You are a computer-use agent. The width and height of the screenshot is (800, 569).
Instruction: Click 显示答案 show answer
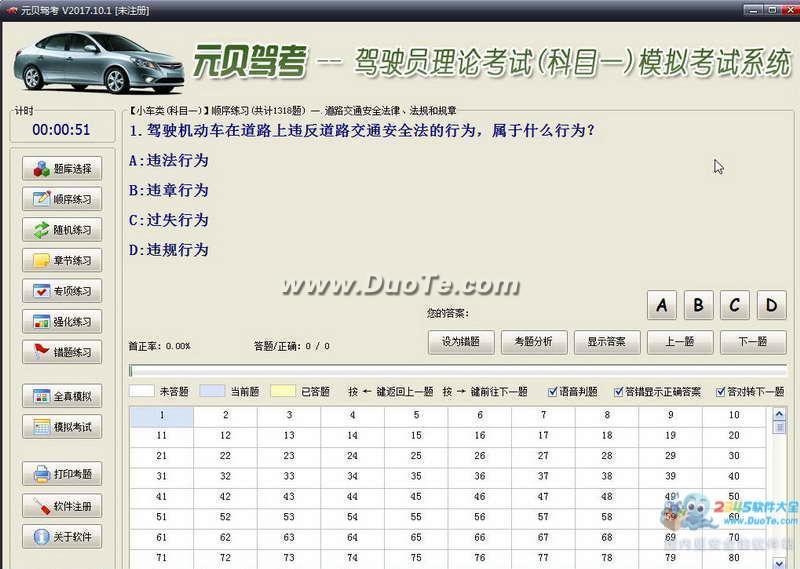coord(607,342)
